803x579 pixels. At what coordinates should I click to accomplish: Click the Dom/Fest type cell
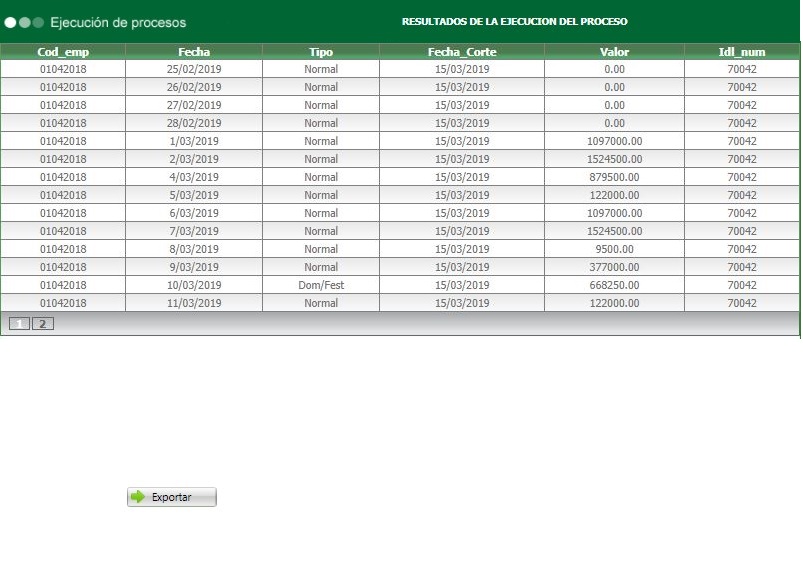pos(321,285)
